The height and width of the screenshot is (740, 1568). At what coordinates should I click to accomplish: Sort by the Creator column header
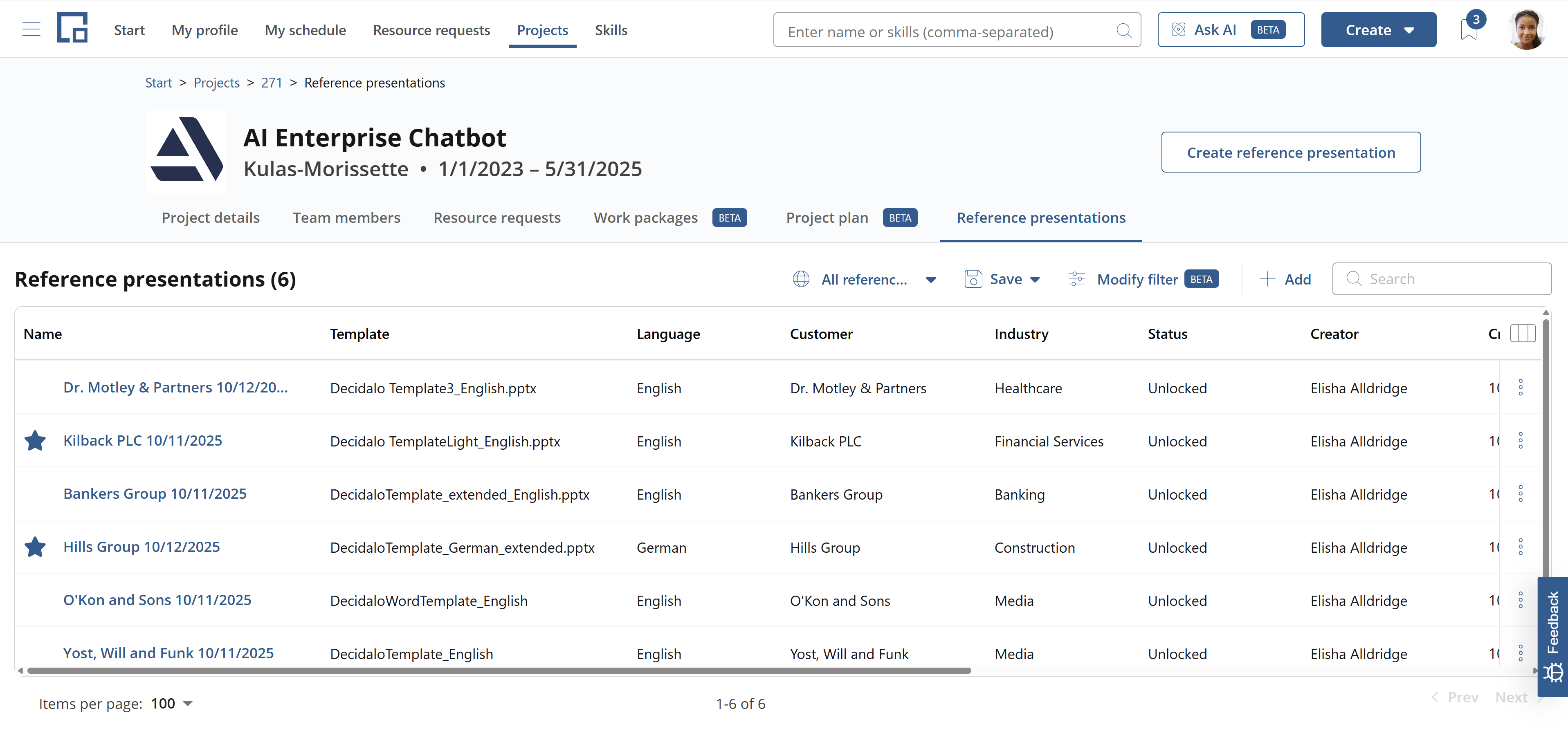(x=1334, y=334)
